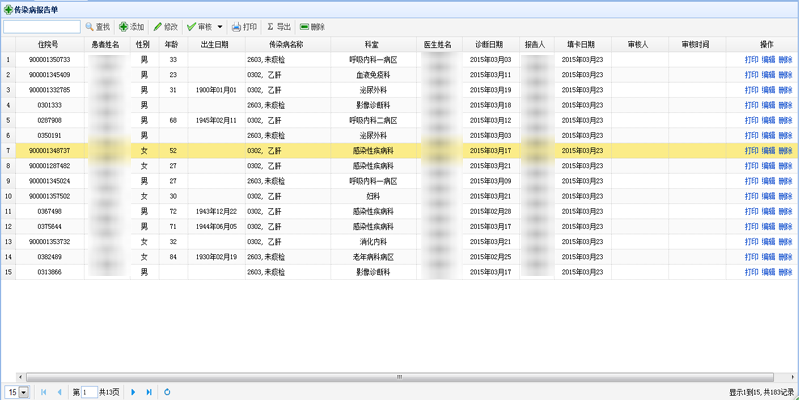Sort by the 诊断日期 column header

click(x=490, y=45)
